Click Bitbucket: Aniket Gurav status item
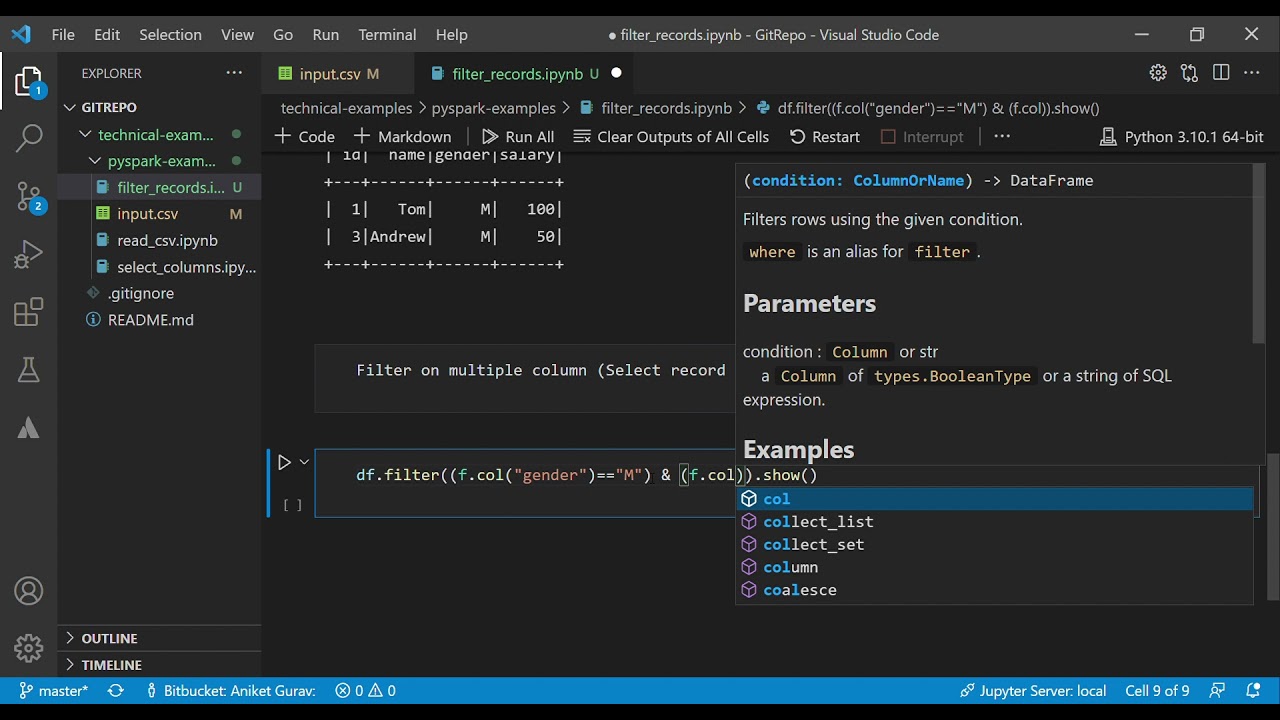Viewport: 1280px width, 720px height. (x=231, y=690)
